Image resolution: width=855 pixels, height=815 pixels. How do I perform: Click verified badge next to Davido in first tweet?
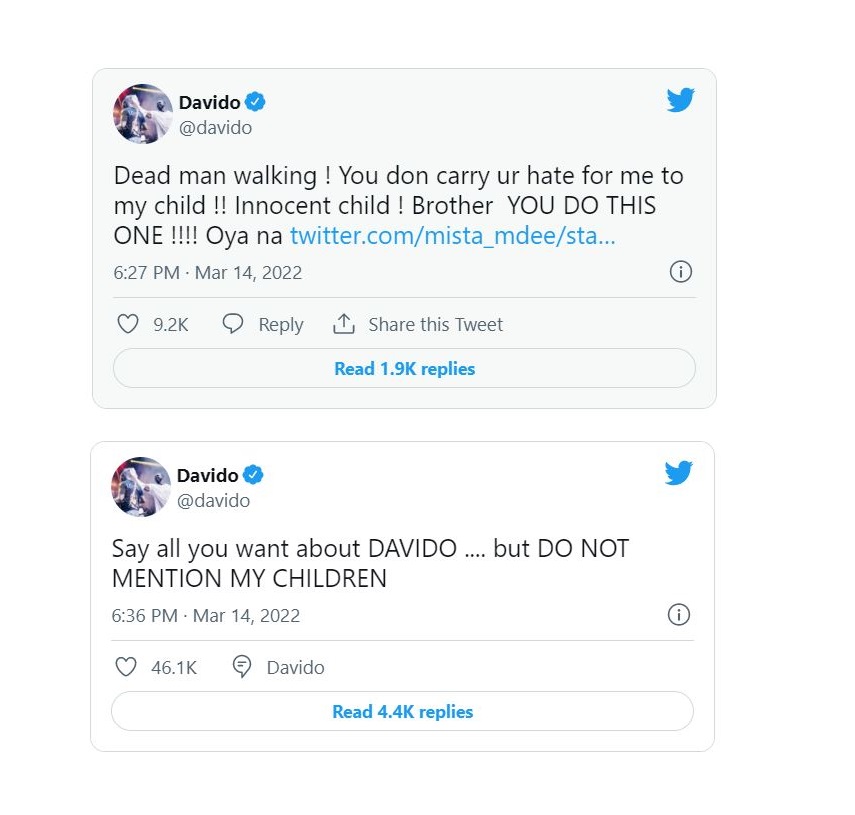point(255,102)
